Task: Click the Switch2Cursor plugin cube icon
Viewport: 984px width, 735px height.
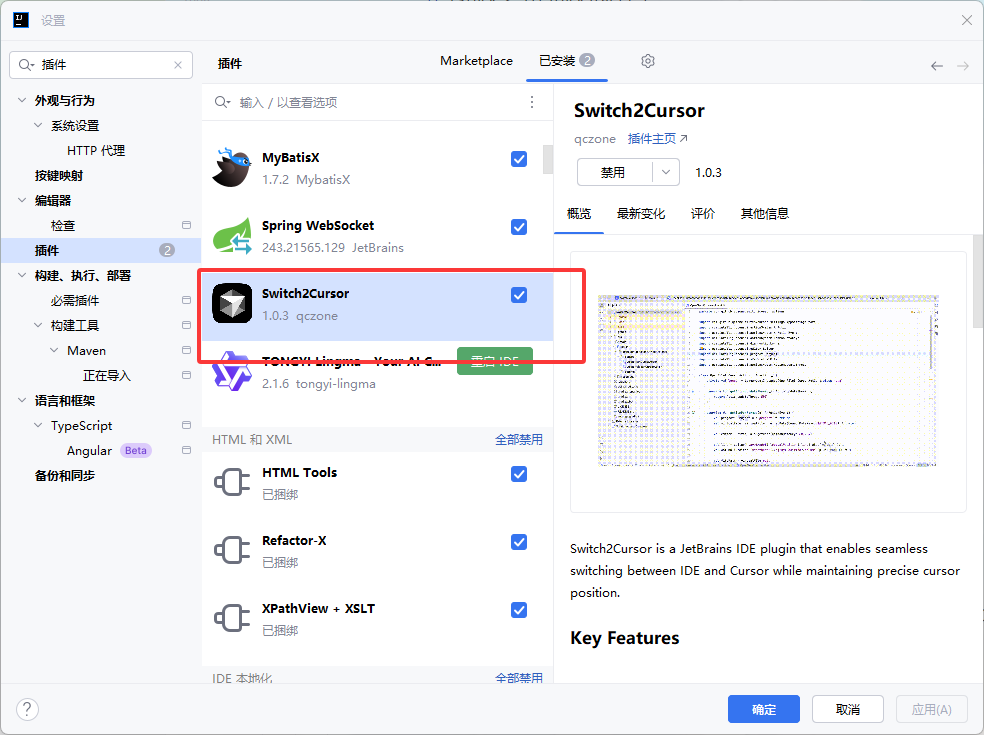Action: (232, 303)
